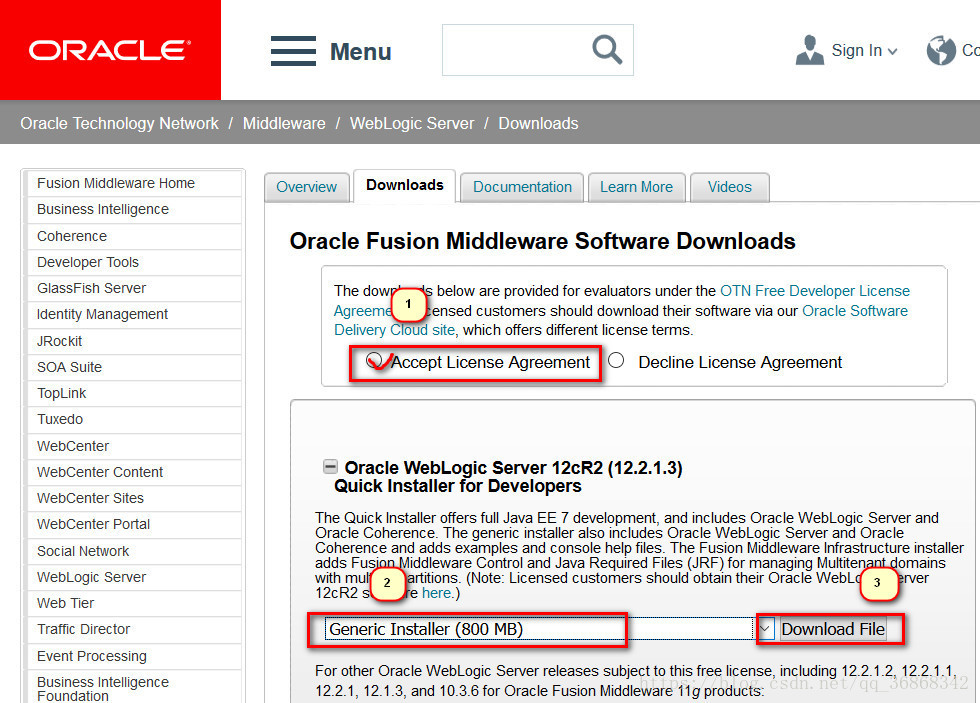Click the Sign In user icon

pyautogui.click(x=809, y=50)
